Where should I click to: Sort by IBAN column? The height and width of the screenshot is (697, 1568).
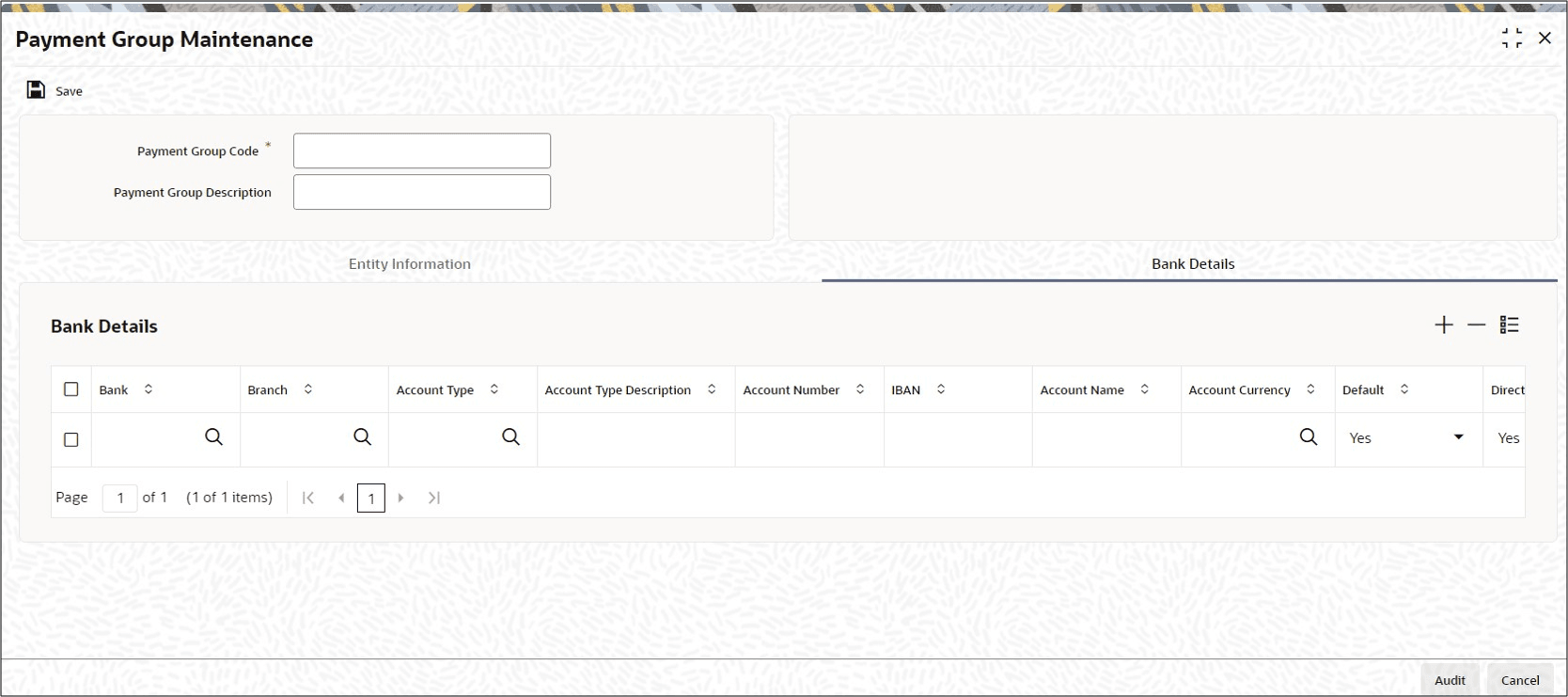pyautogui.click(x=941, y=389)
